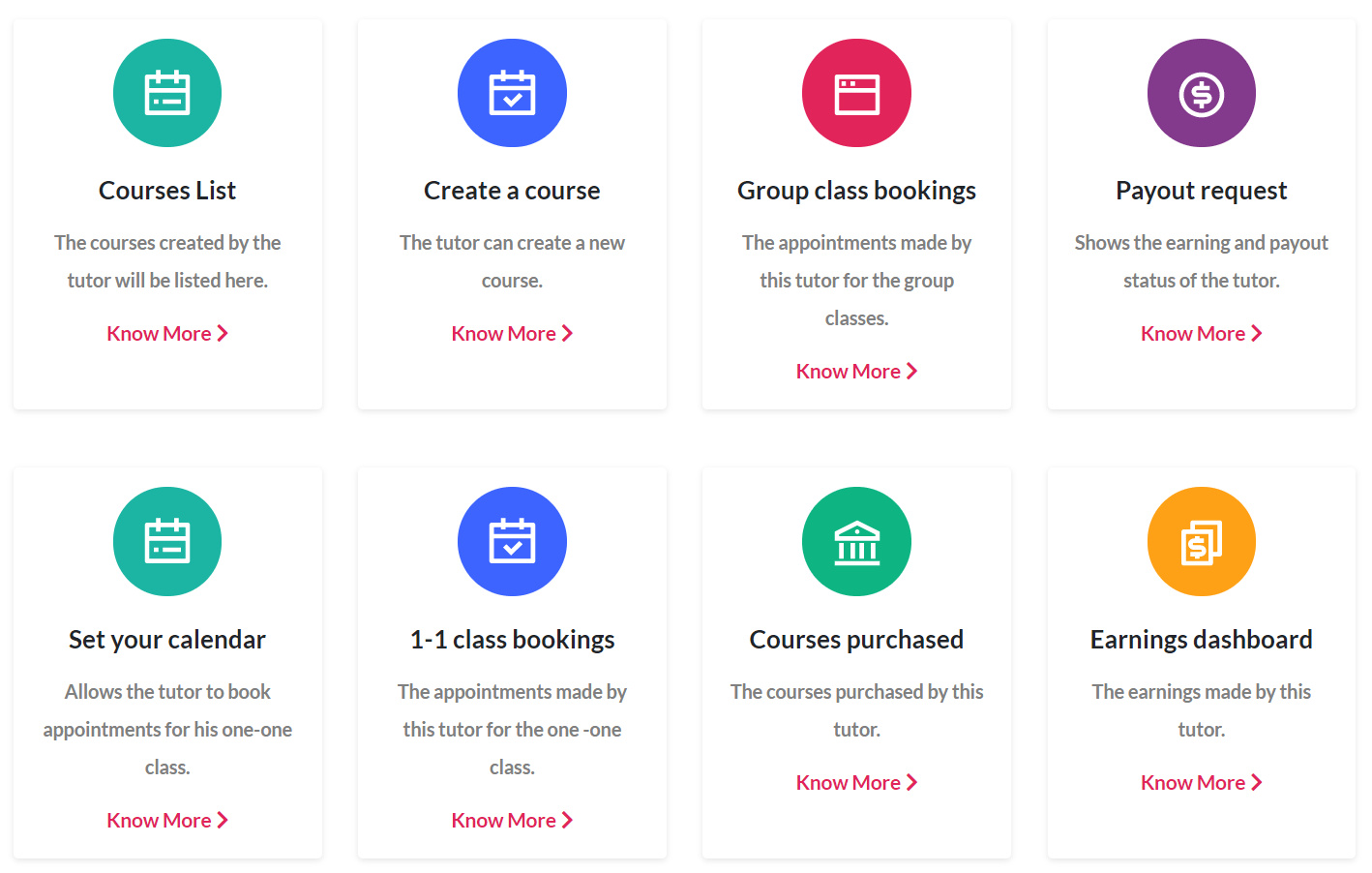Click the description under Payout request

coord(1202,261)
